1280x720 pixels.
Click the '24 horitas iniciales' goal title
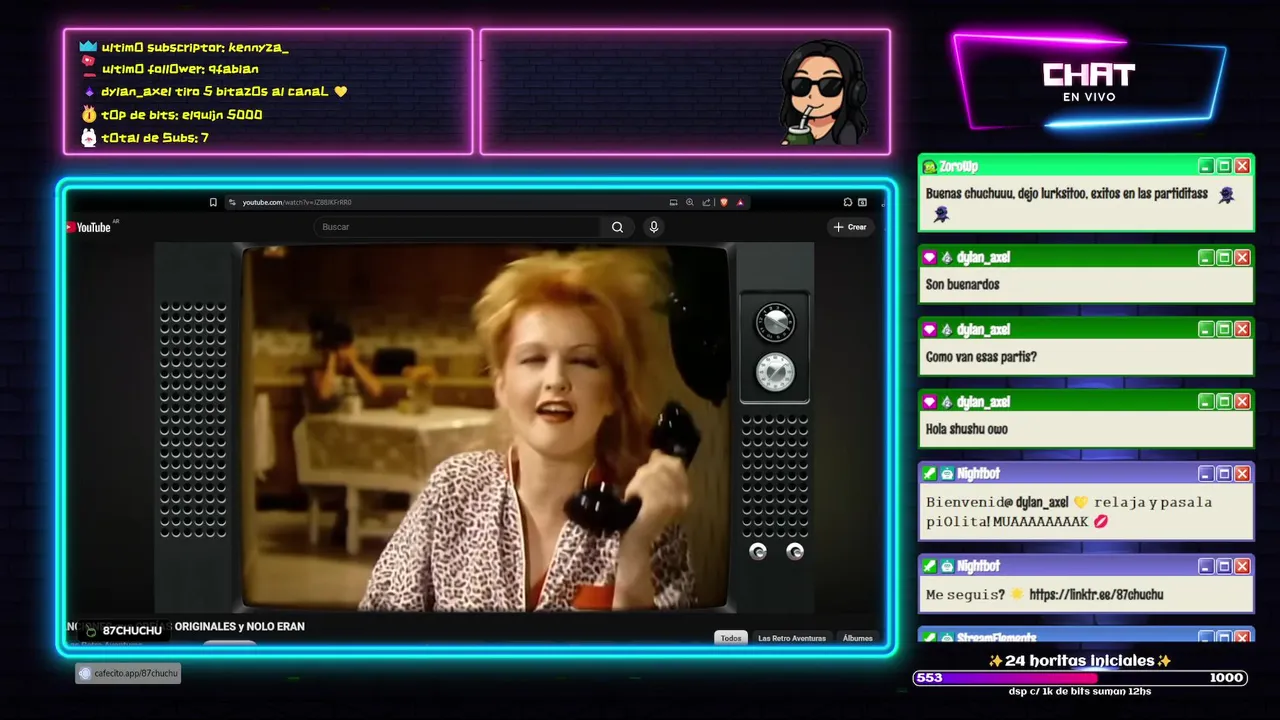pyautogui.click(x=1079, y=661)
